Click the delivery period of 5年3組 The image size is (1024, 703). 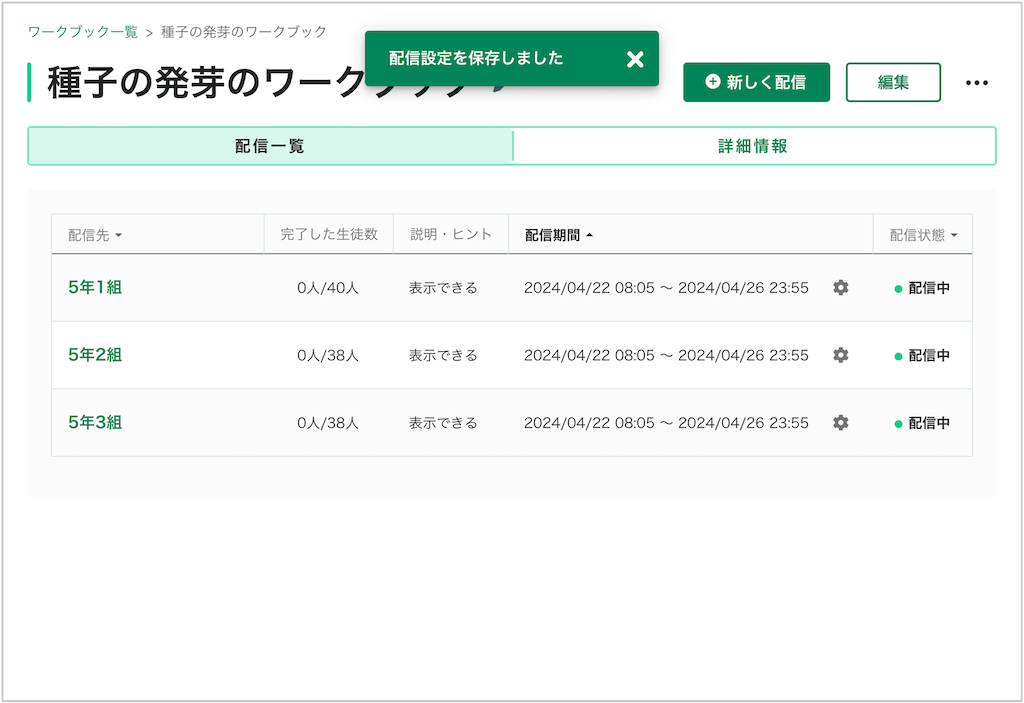coord(666,423)
